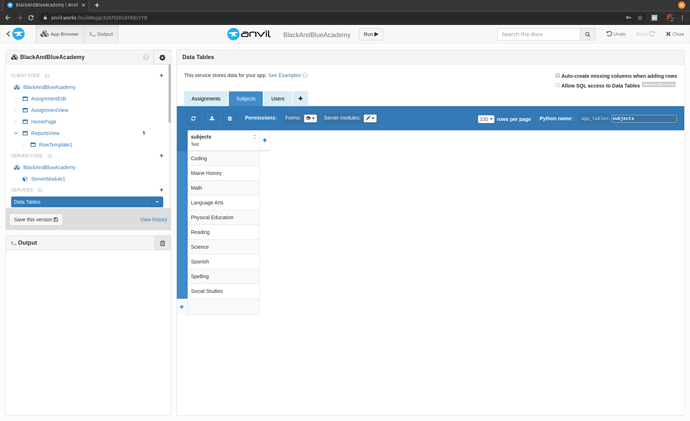Change Forms permission dropdown

310,118
